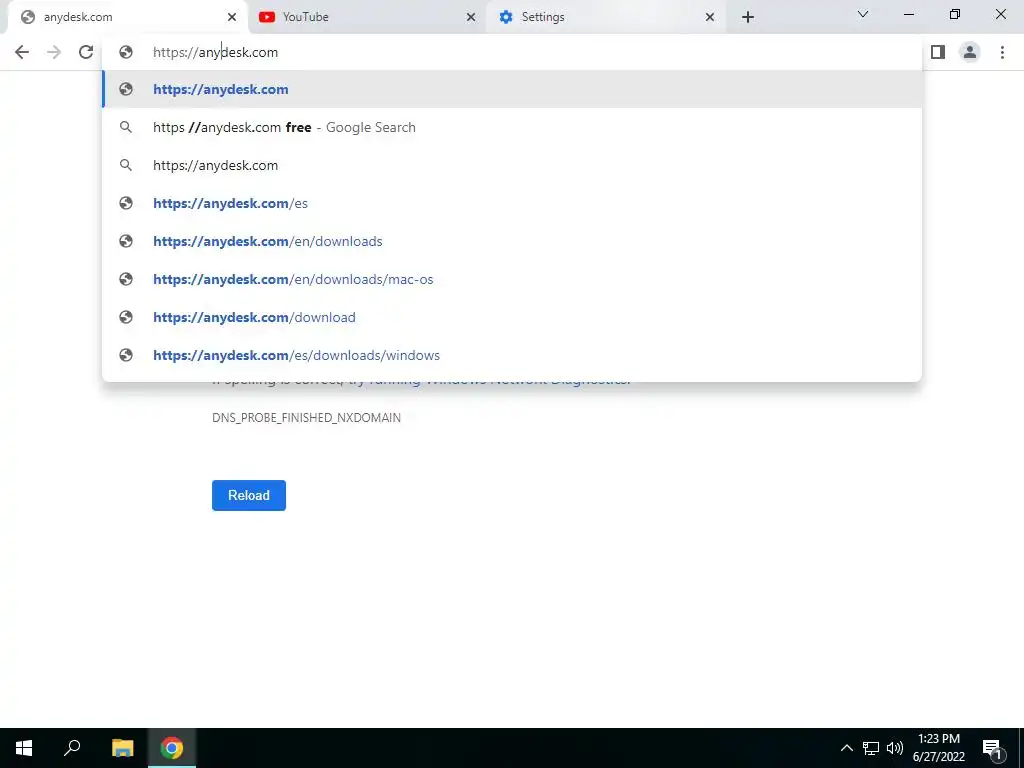
Task: Click the browser Back arrow
Action: point(22,52)
